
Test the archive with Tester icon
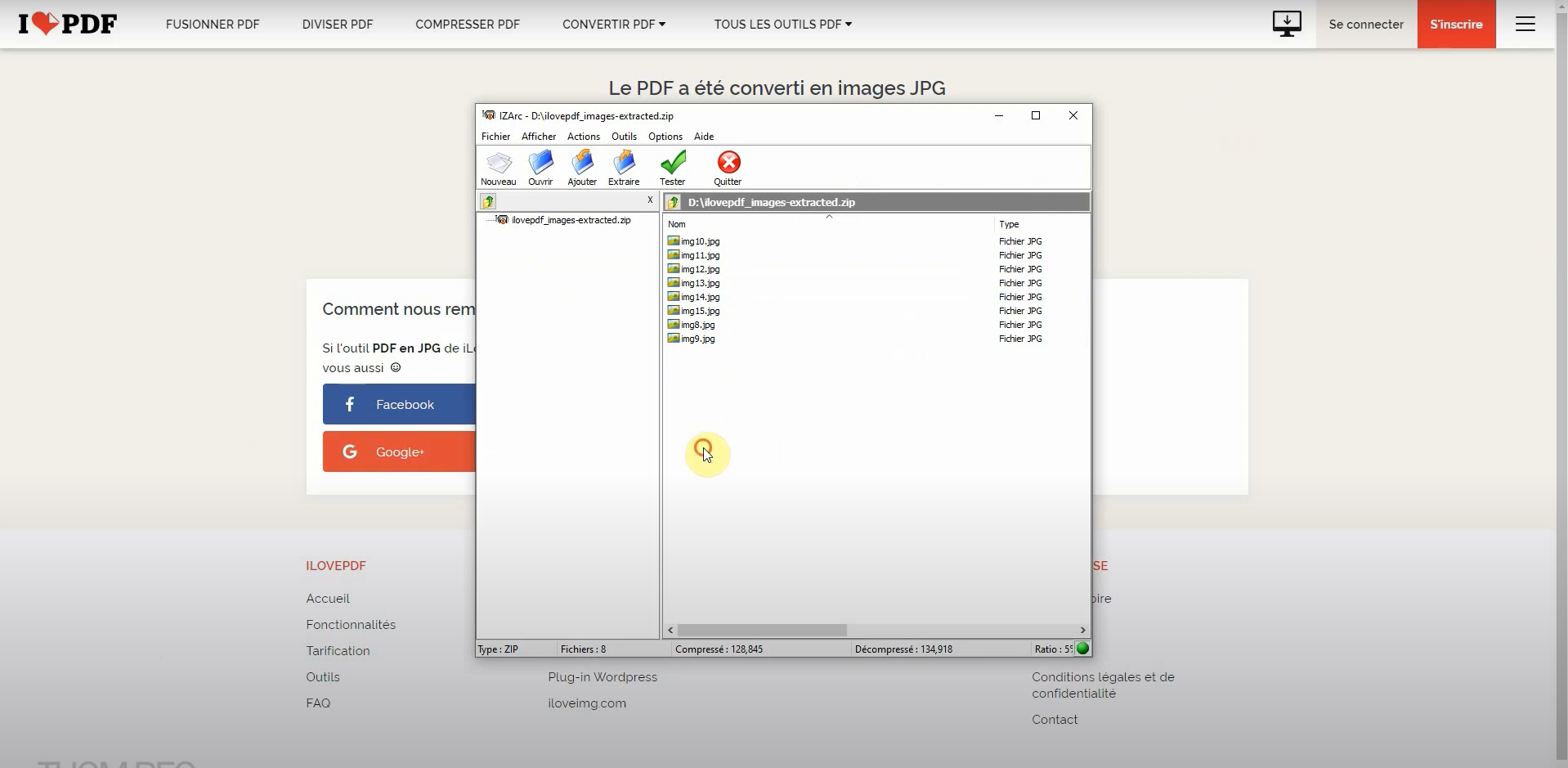pyautogui.click(x=673, y=168)
